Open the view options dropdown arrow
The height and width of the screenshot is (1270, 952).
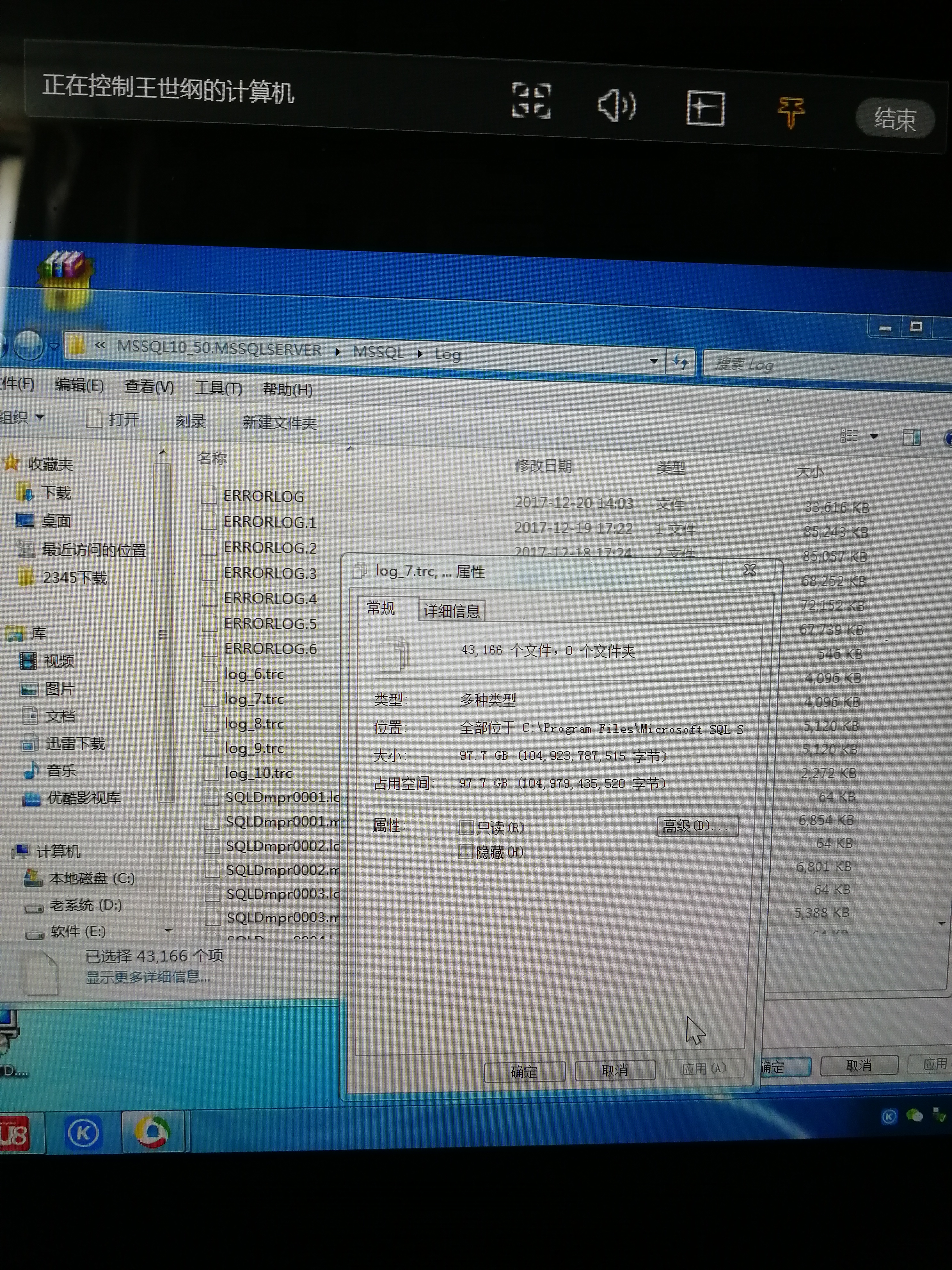pos(874,437)
